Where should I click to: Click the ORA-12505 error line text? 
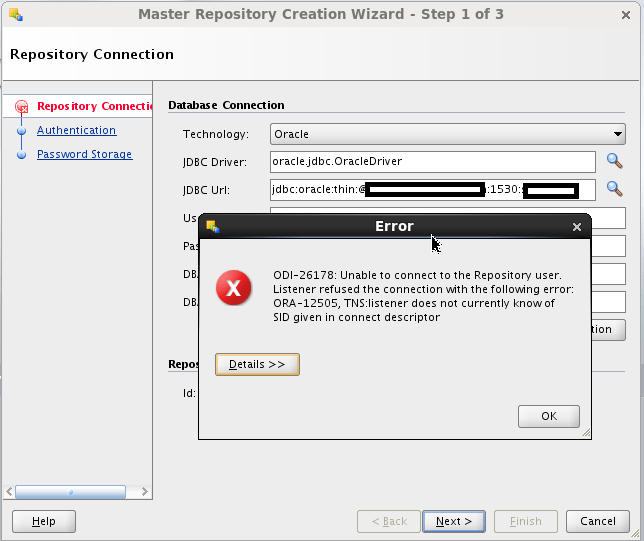pos(414,303)
